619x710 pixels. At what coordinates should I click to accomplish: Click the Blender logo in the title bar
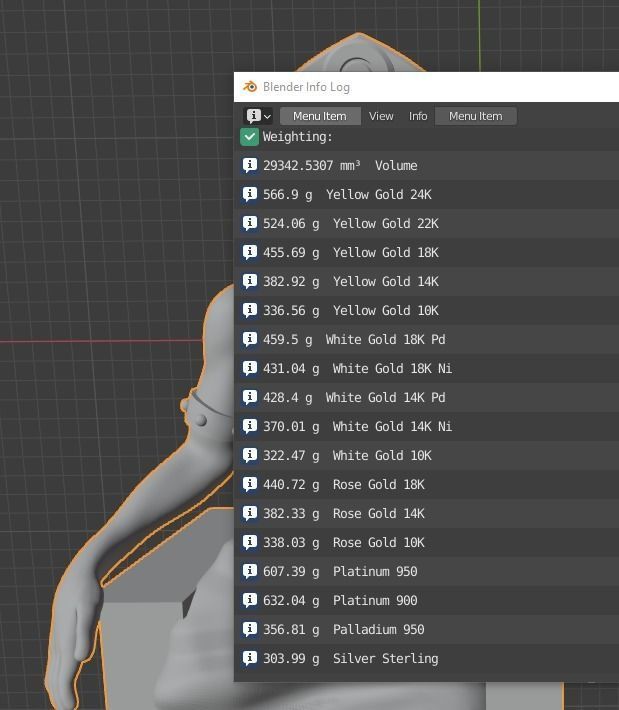(x=250, y=86)
